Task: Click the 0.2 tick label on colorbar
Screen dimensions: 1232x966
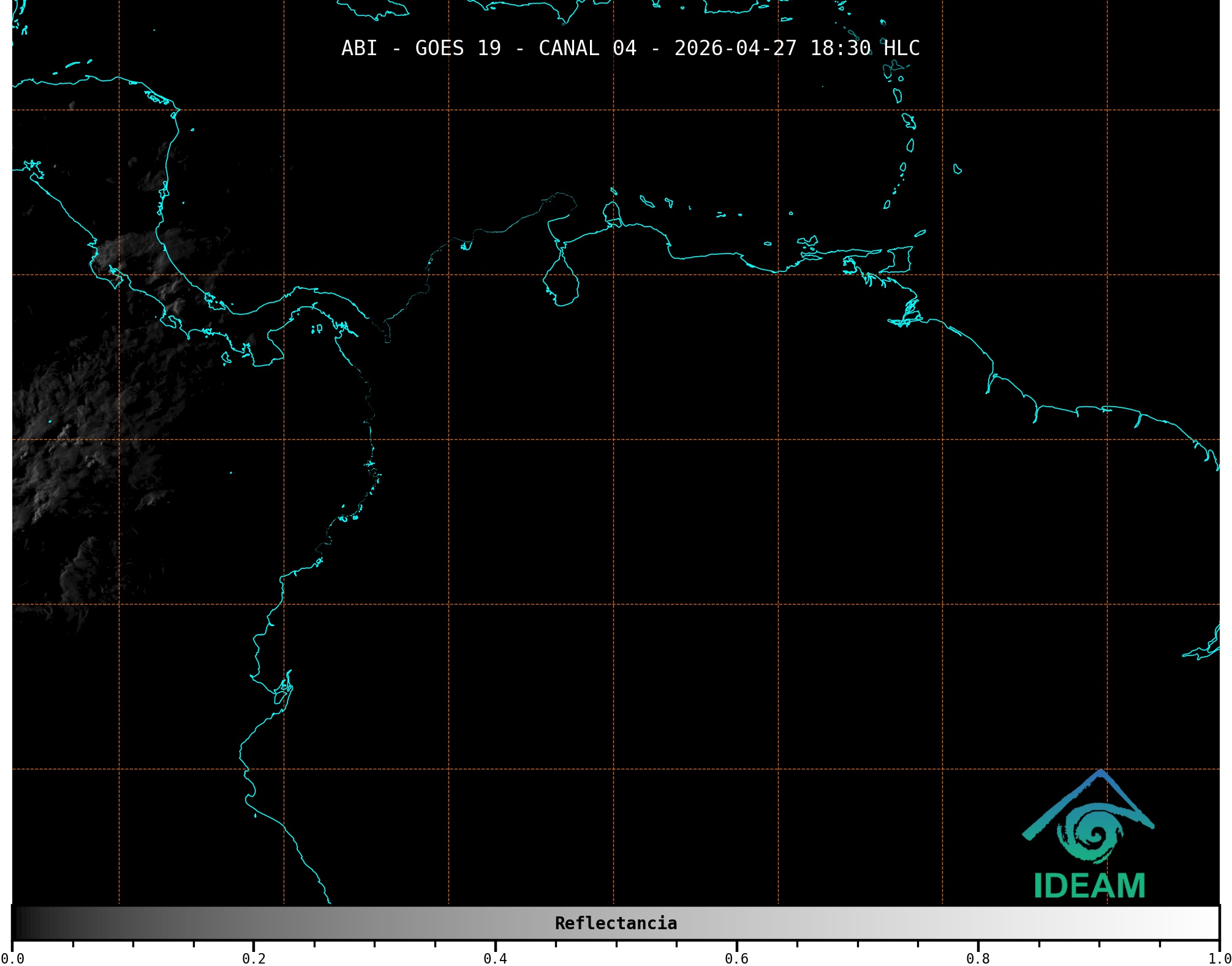Action: click(x=254, y=959)
